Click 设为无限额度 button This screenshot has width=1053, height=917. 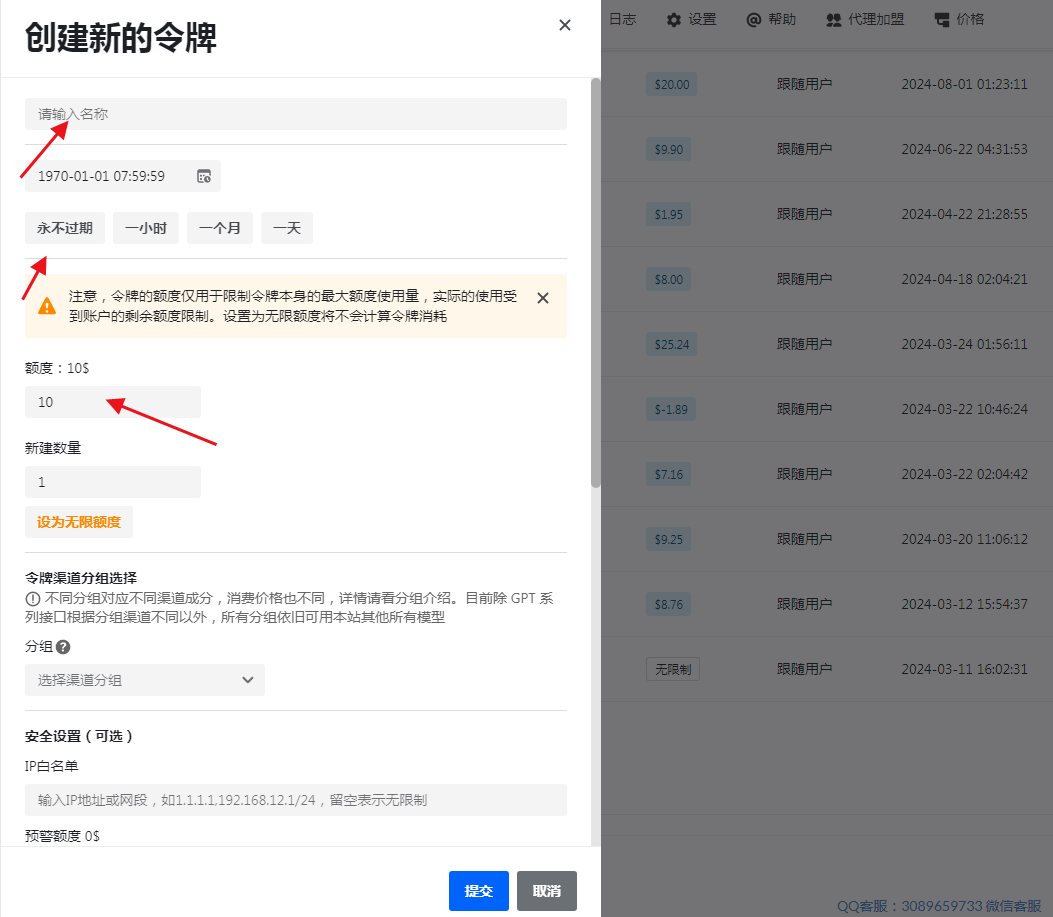coord(79,522)
